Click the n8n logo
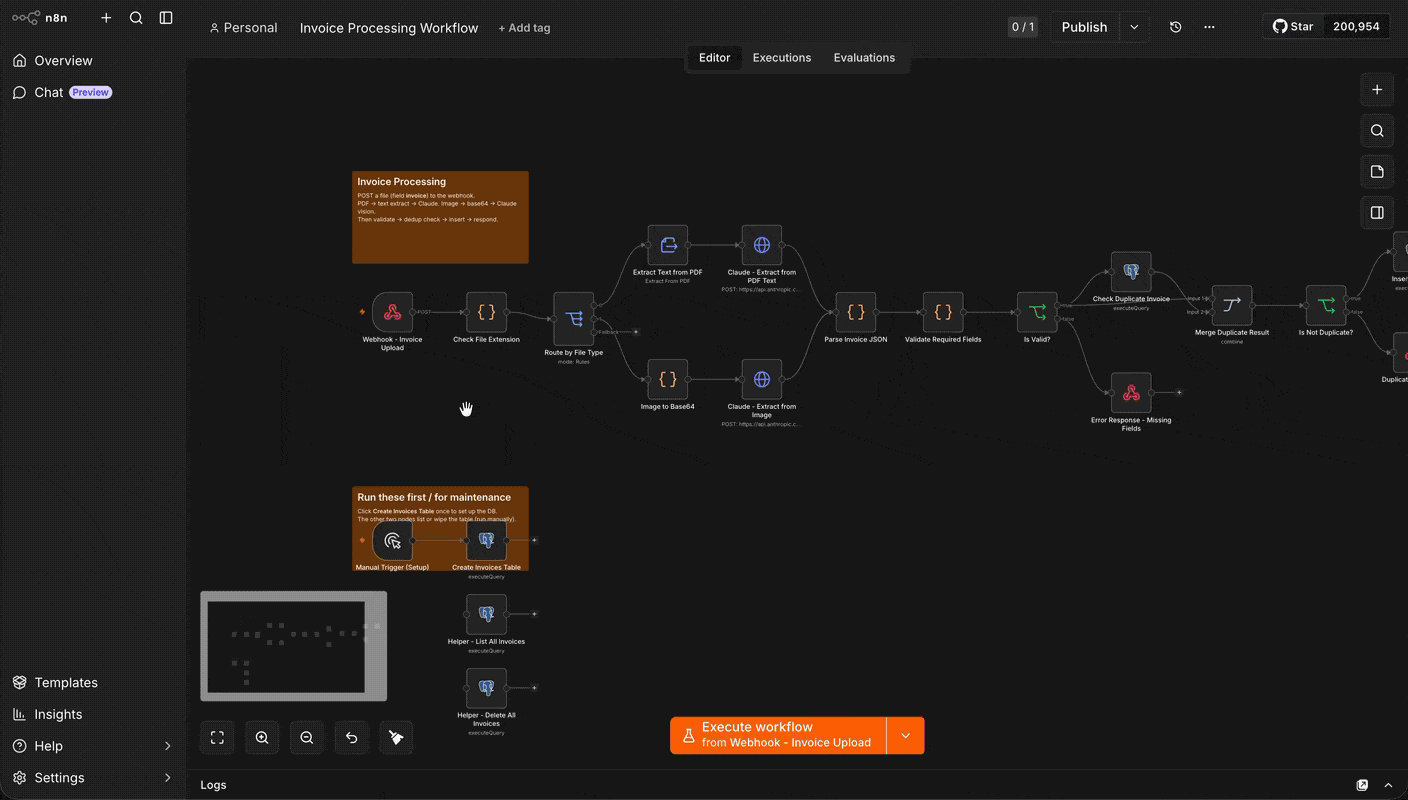This screenshot has width=1408, height=800. 41,18
